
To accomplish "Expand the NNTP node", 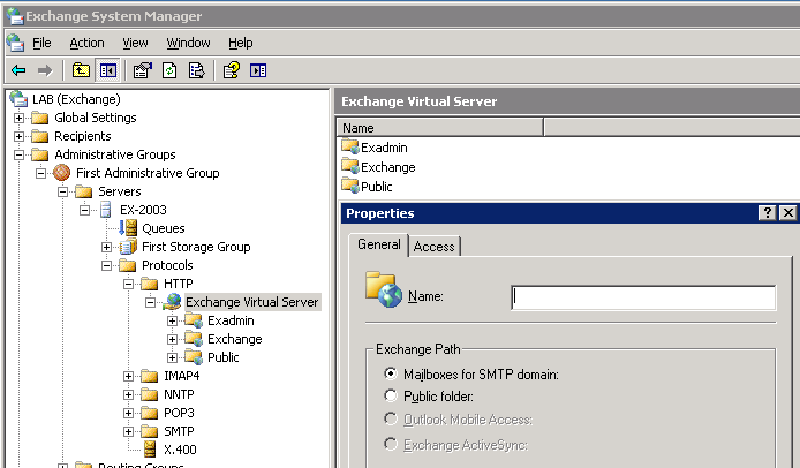I will pyautogui.click(x=128, y=395).
